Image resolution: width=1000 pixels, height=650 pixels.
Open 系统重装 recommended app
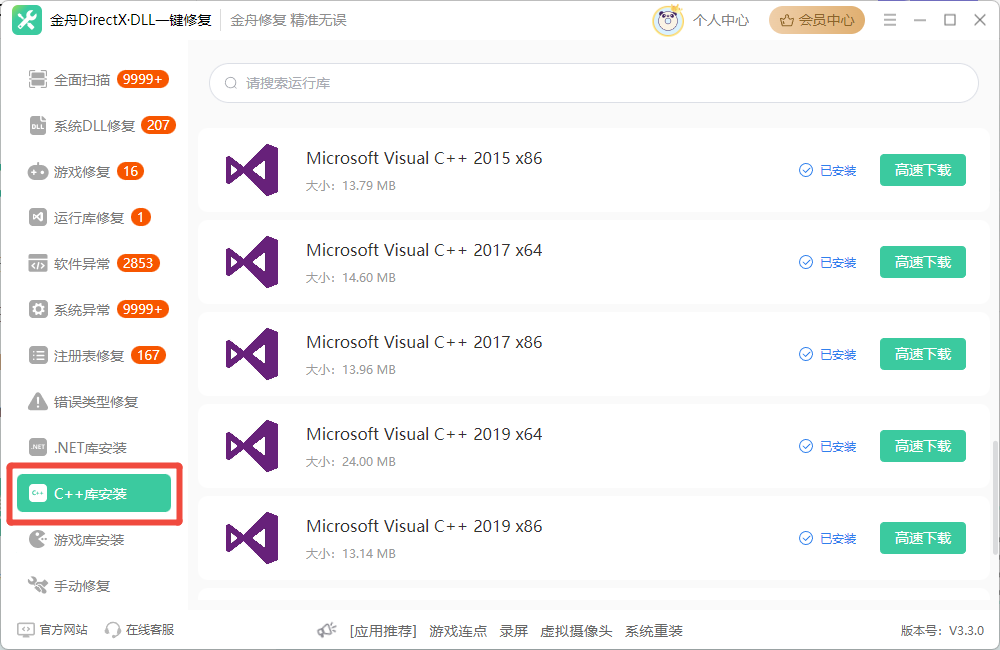click(654, 631)
